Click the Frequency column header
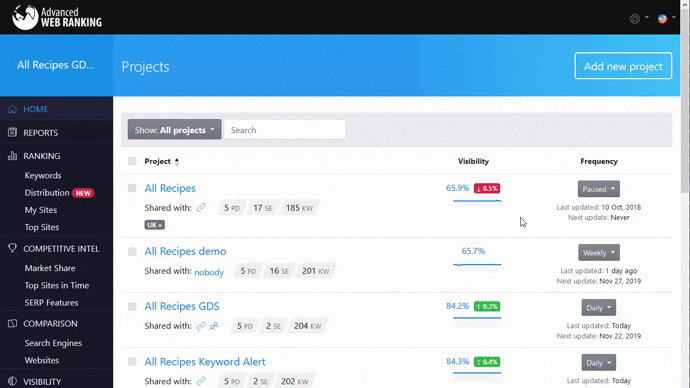Screen dimensions: 690x388 point(599,161)
